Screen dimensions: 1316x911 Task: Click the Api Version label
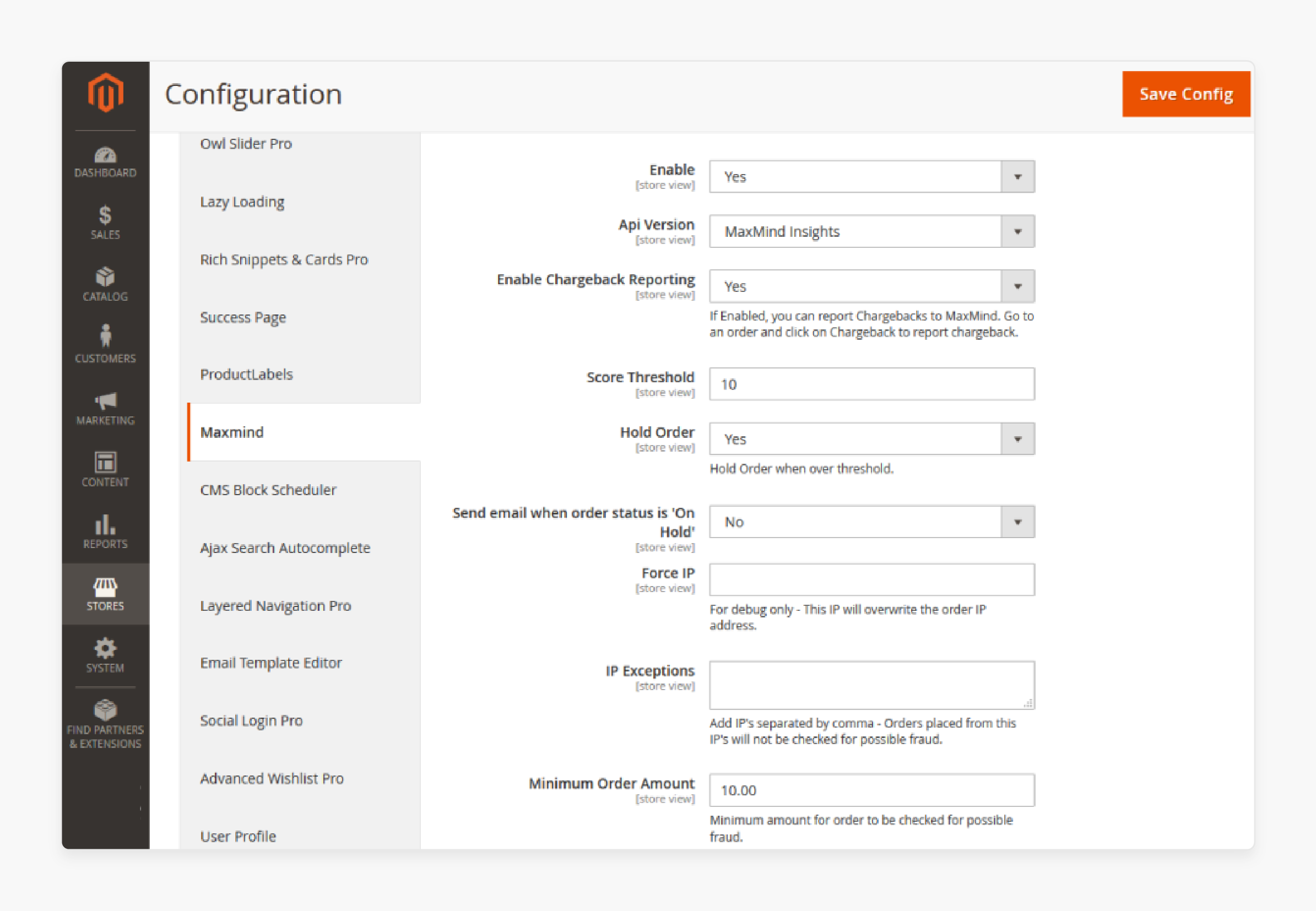[x=657, y=224]
